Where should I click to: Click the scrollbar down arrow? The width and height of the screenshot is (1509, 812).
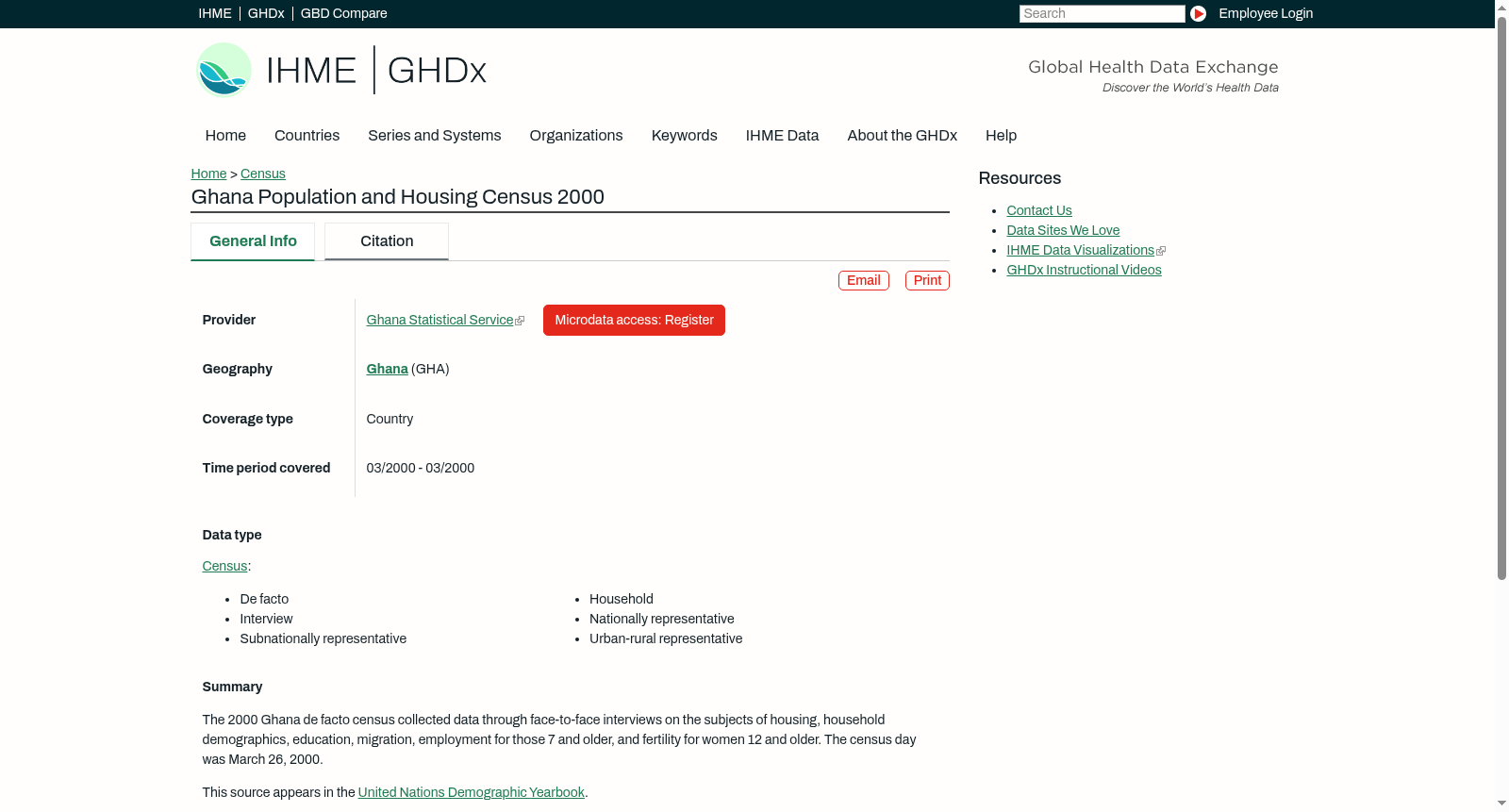tap(1501, 804)
